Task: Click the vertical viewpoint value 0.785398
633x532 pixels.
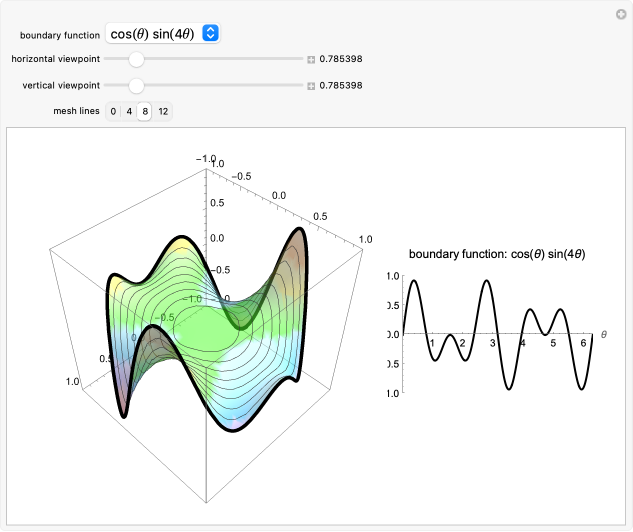Action: [340, 86]
